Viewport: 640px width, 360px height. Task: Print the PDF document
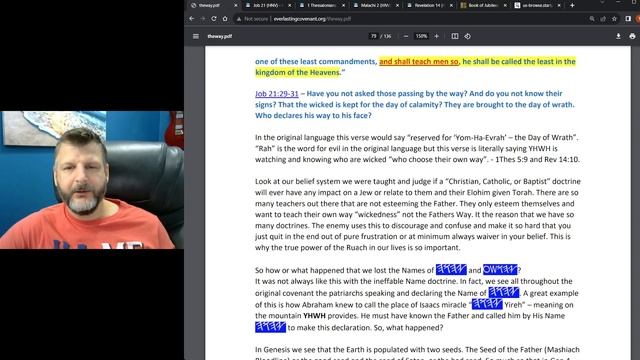(x=632, y=36)
